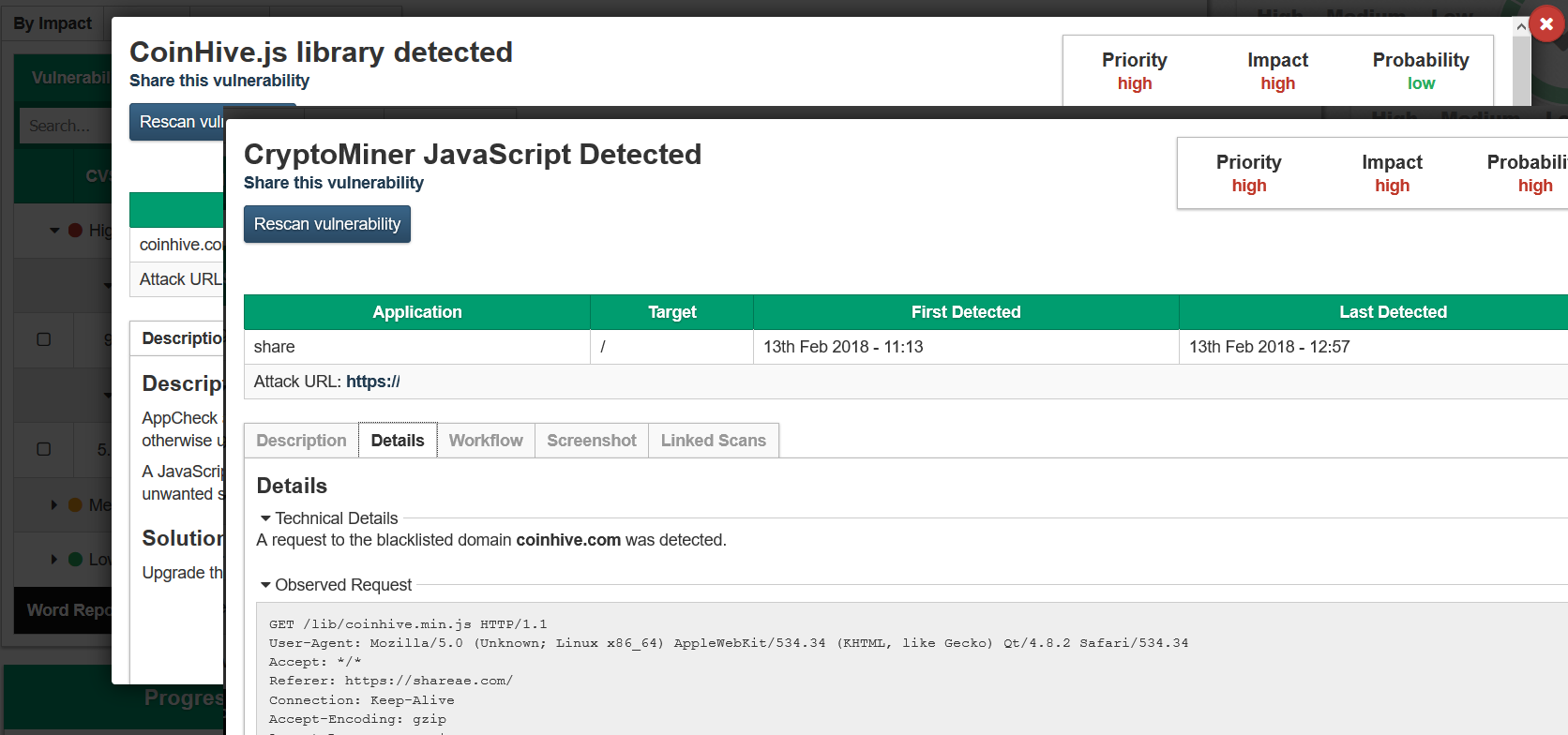The height and width of the screenshot is (735, 1568).
Task: Open the Screenshot tab
Action: 592,441
